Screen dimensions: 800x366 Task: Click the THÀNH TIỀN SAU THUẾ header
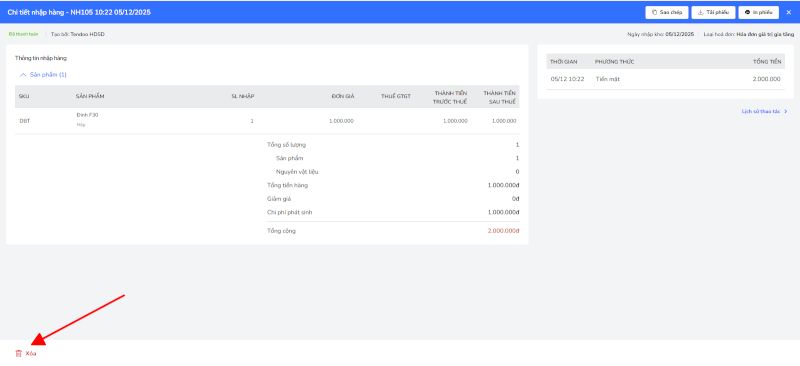tap(499, 97)
